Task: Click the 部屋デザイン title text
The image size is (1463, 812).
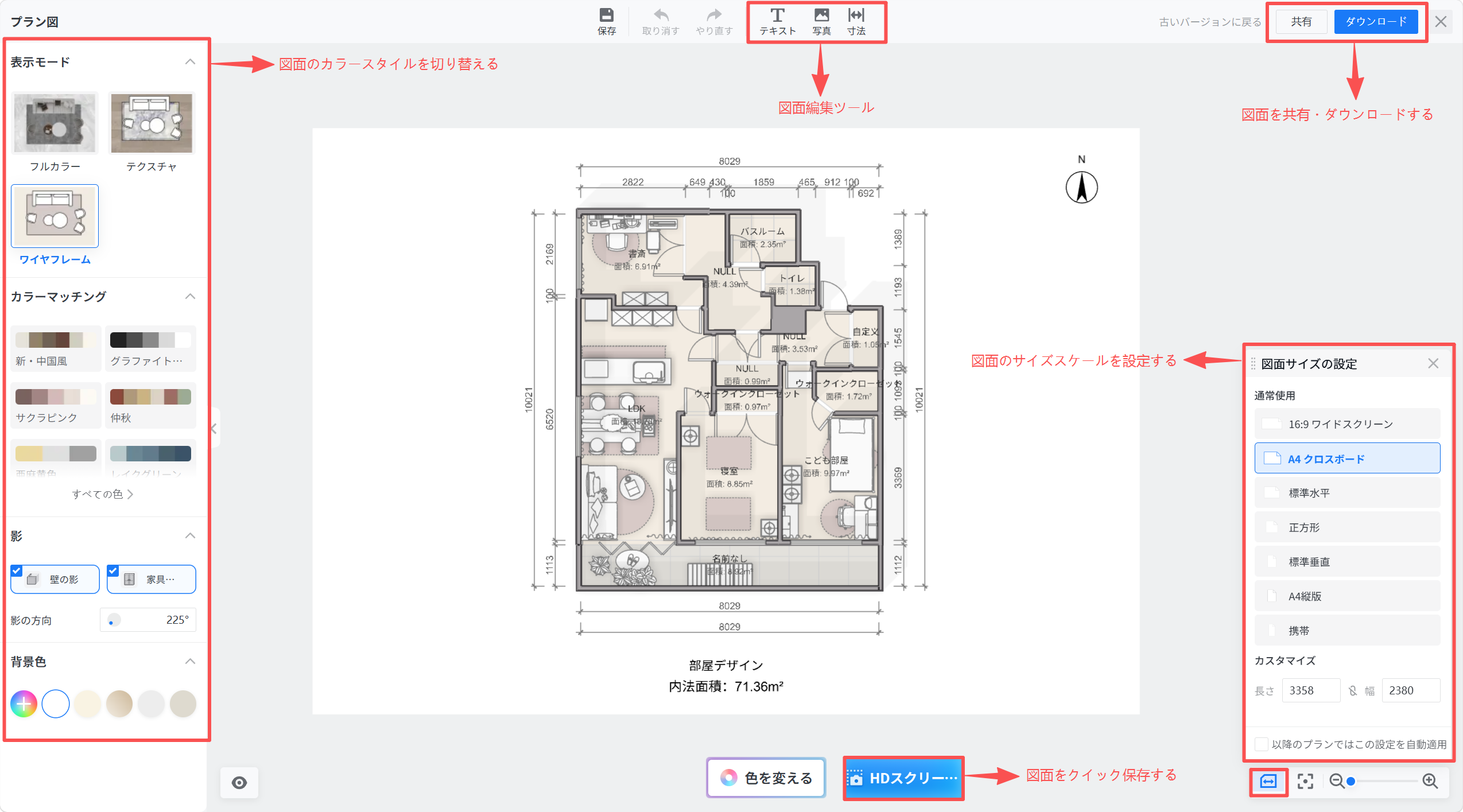Action: tap(726, 665)
